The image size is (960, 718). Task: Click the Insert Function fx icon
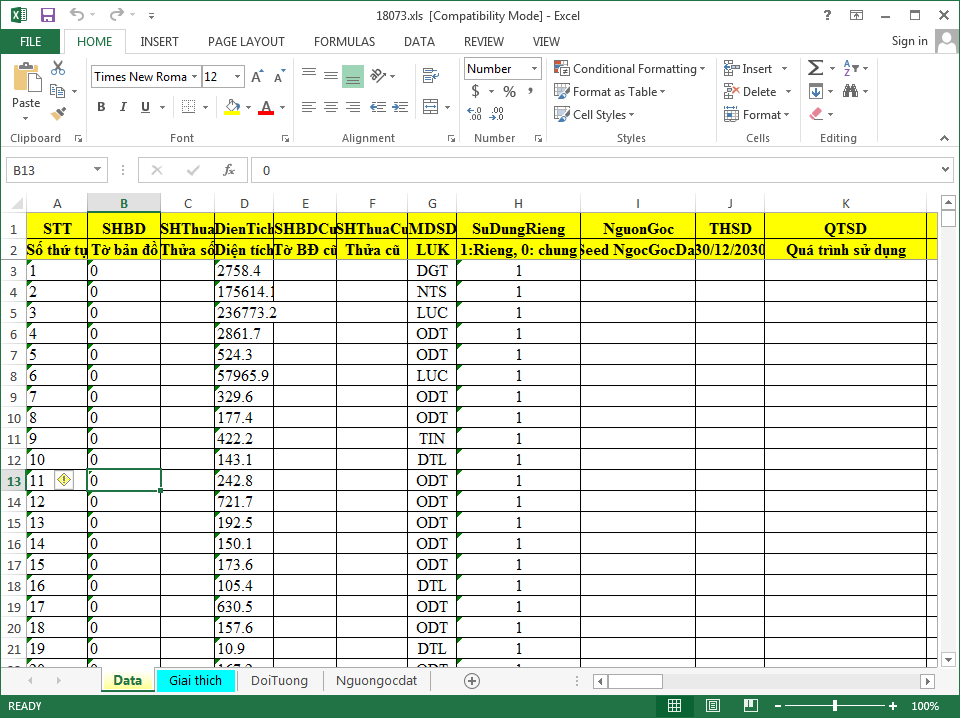pos(229,171)
